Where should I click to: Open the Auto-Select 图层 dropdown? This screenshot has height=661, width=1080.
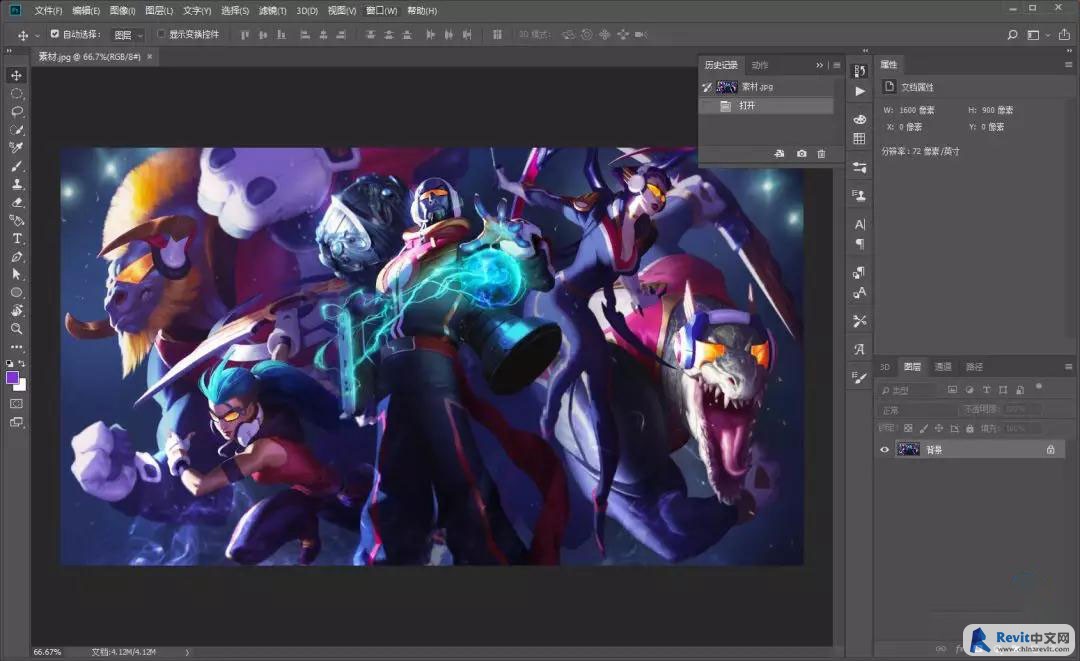pos(128,34)
